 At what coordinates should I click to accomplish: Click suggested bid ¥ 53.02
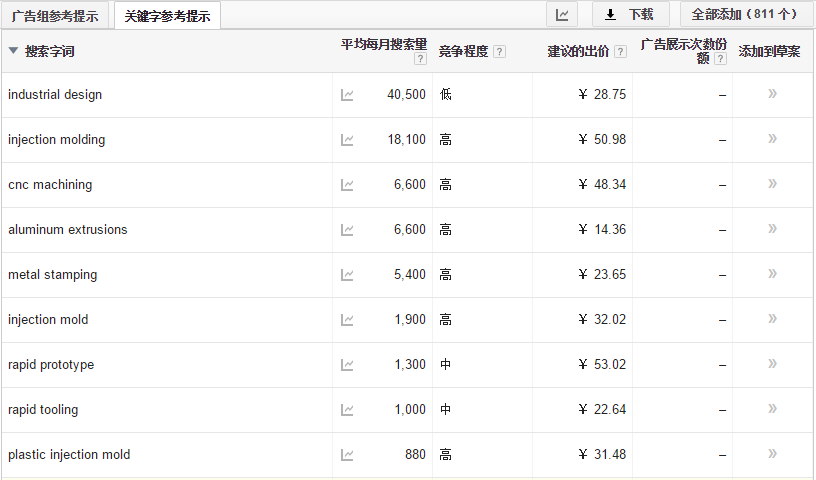tap(602, 364)
